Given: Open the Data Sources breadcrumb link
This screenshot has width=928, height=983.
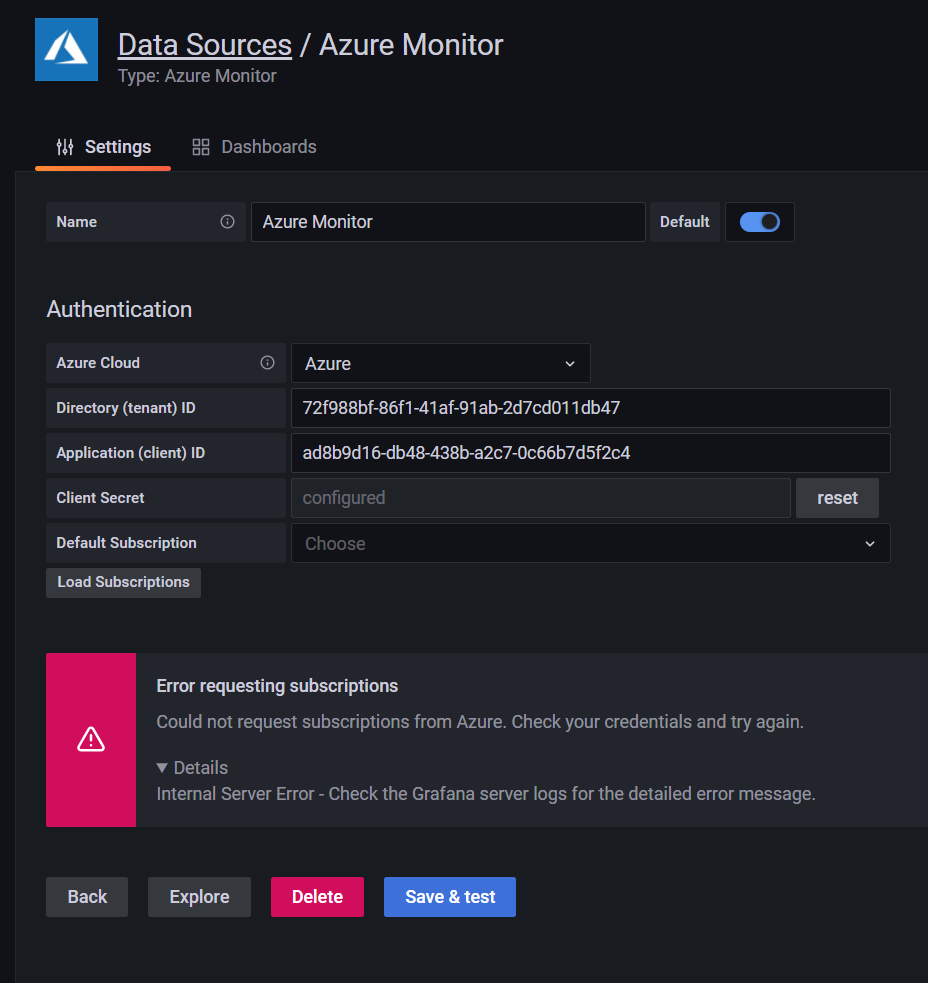Looking at the screenshot, I should (x=204, y=44).
